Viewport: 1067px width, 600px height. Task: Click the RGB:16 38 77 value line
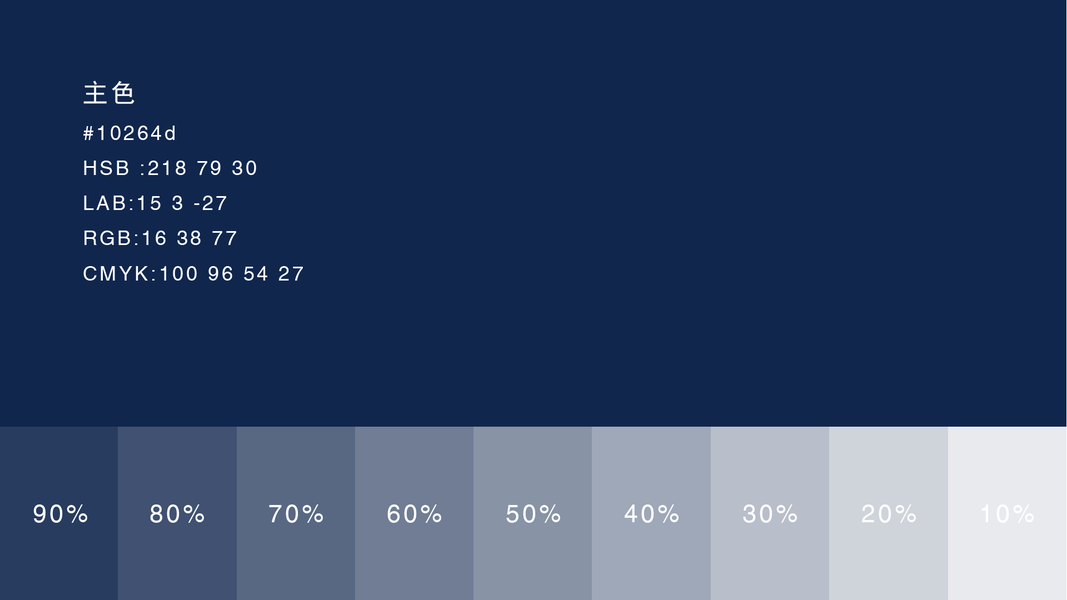160,238
